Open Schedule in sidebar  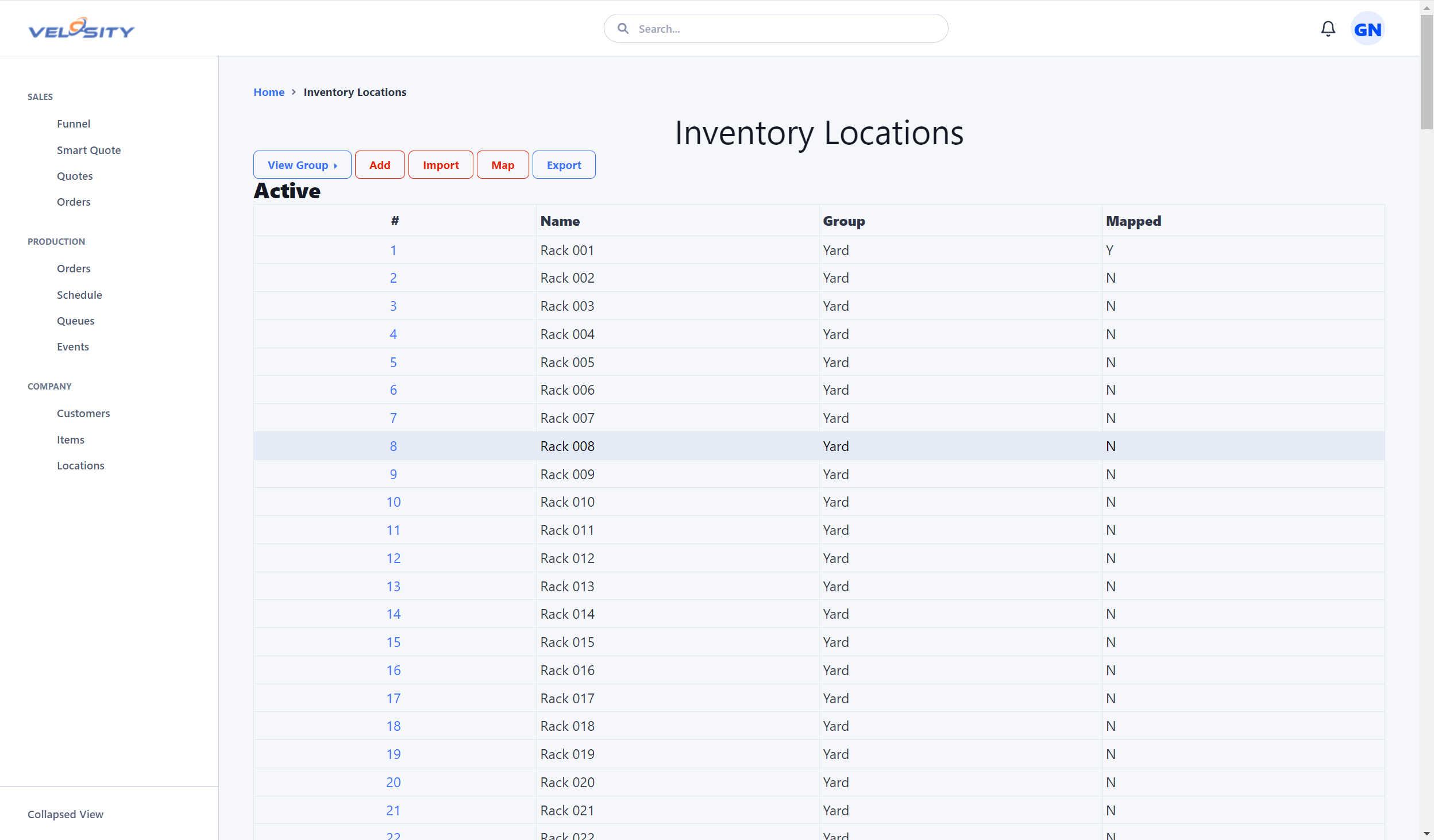(x=79, y=295)
